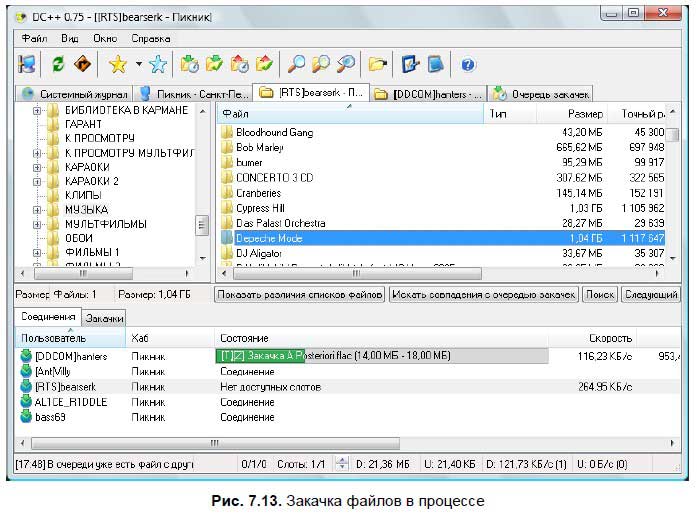
Task: Open the yellow folder file list toolbar icon
Action: [x=376, y=64]
